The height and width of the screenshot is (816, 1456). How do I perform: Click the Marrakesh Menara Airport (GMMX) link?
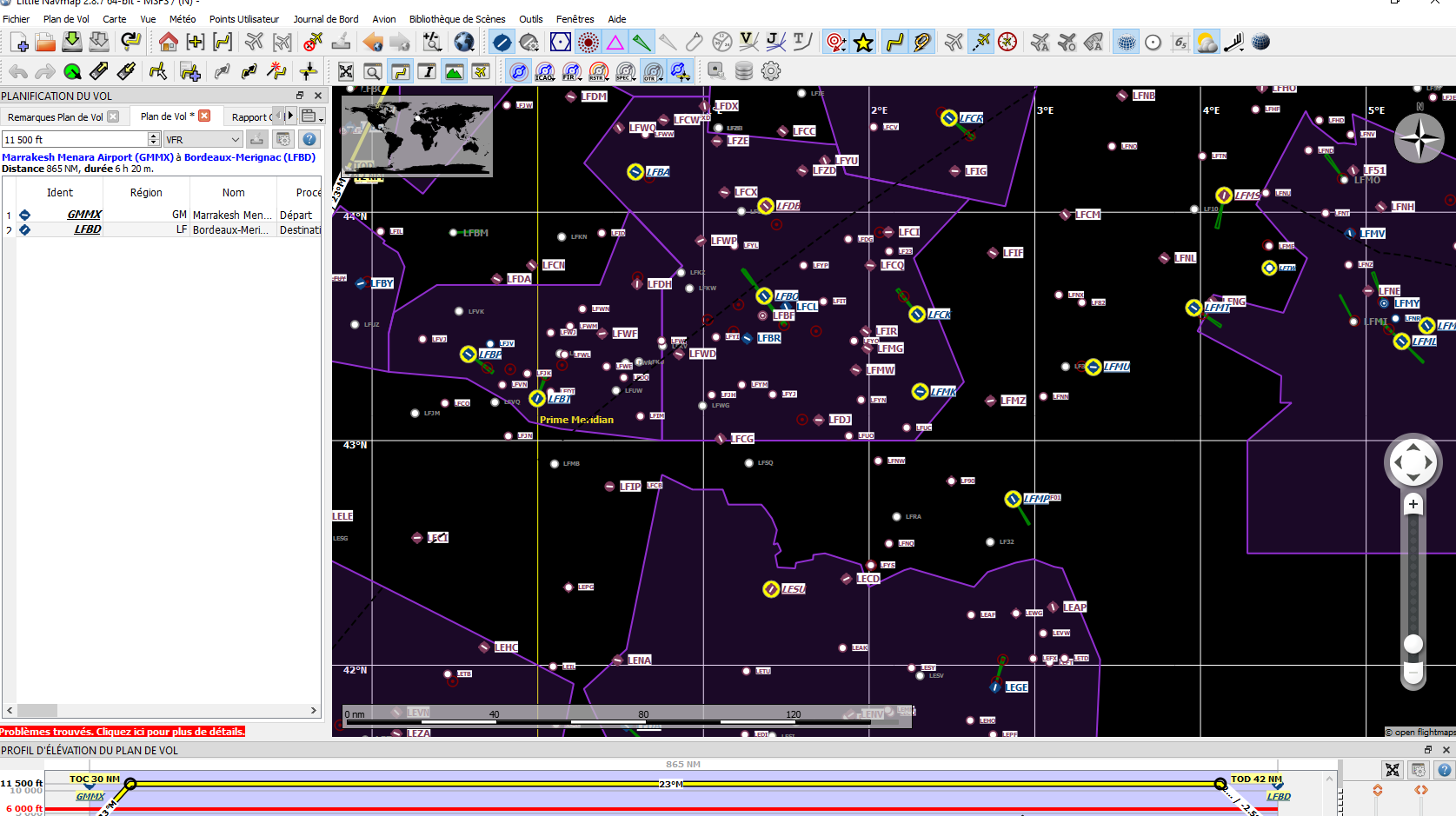tap(88, 157)
